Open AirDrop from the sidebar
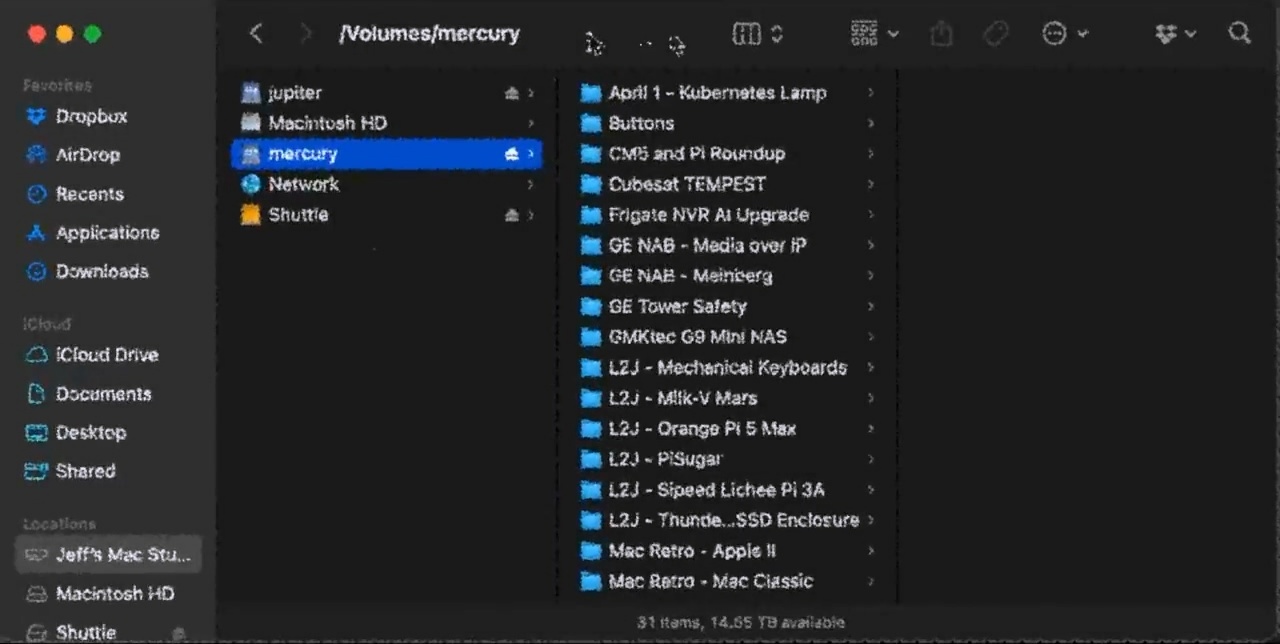Viewport: 1280px width, 644px height. 87,155
